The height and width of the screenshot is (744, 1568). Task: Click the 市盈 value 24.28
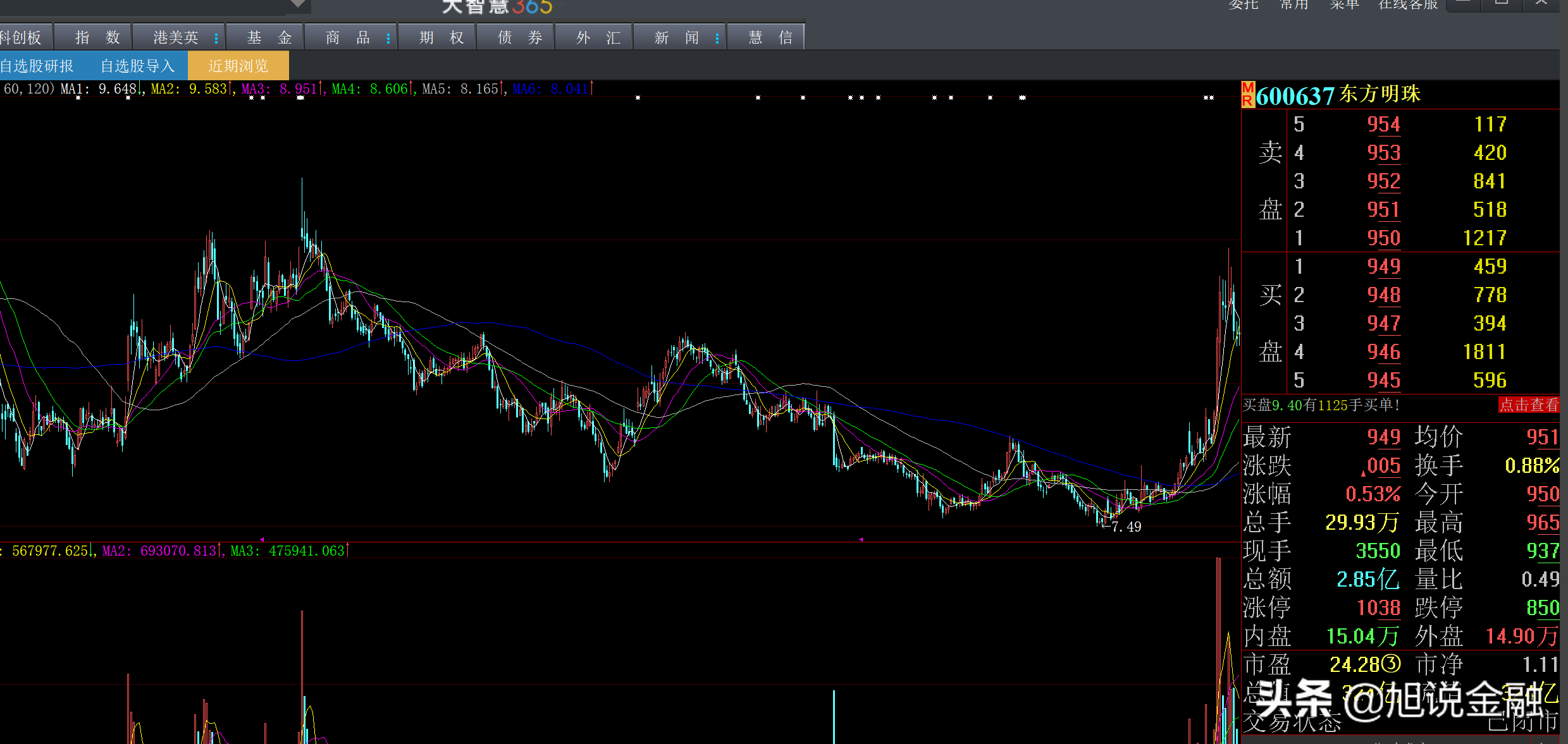click(x=1364, y=664)
